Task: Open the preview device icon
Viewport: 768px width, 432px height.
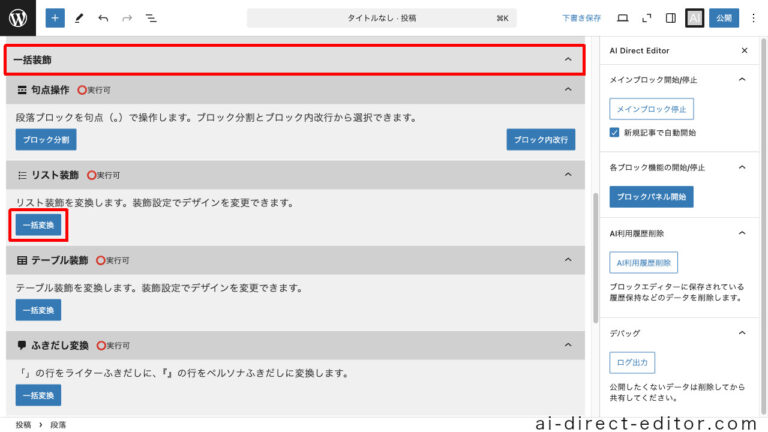Action: pyautogui.click(x=623, y=18)
